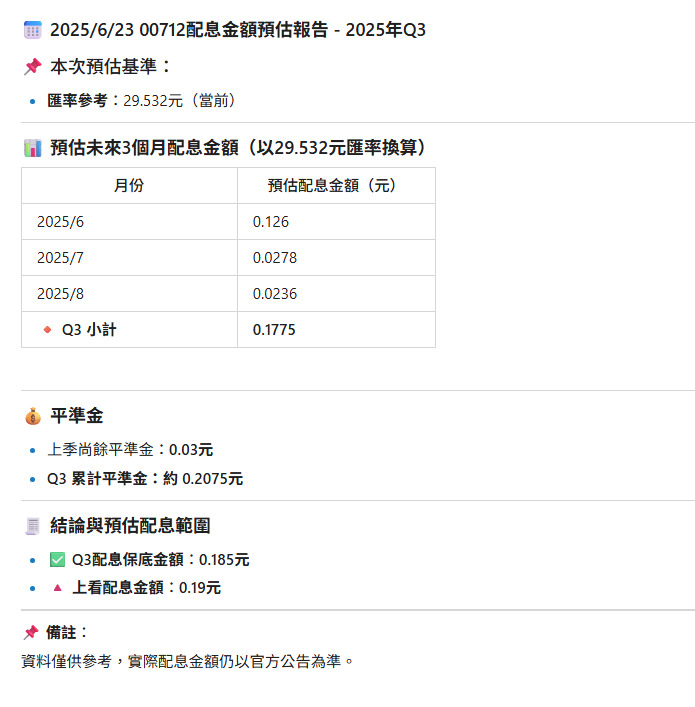Click the 2025/8 table cell
Image resolution: width=695 pixels, height=707 pixels.
tap(129, 294)
